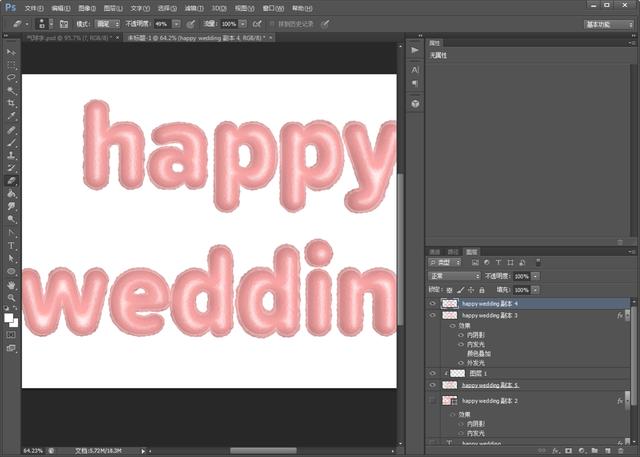Open the 文件 menu
The width and height of the screenshot is (640, 457).
point(34,8)
